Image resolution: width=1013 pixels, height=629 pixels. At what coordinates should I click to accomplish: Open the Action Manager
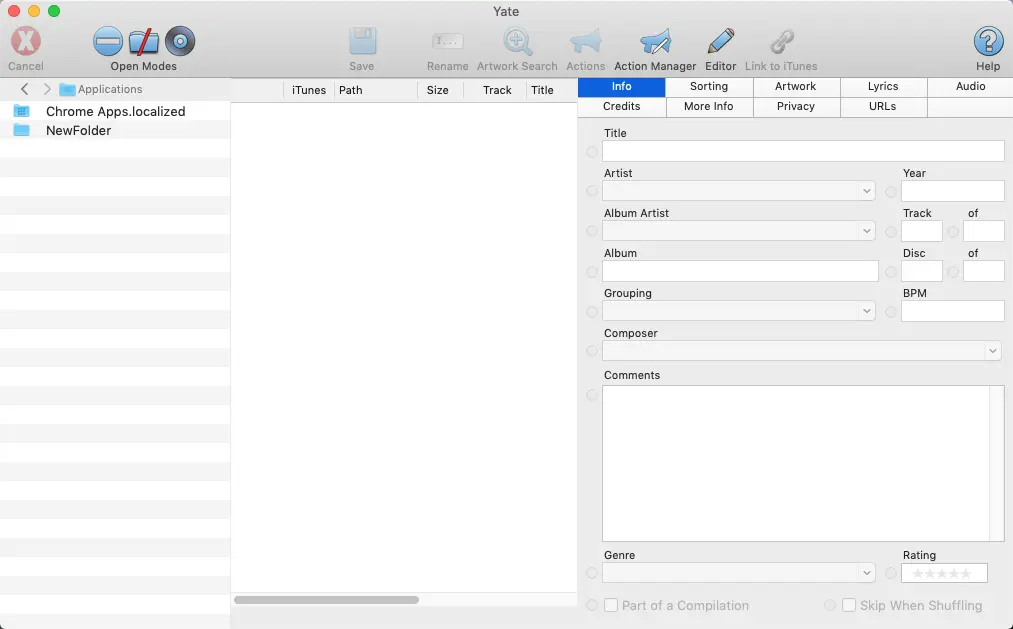655,41
